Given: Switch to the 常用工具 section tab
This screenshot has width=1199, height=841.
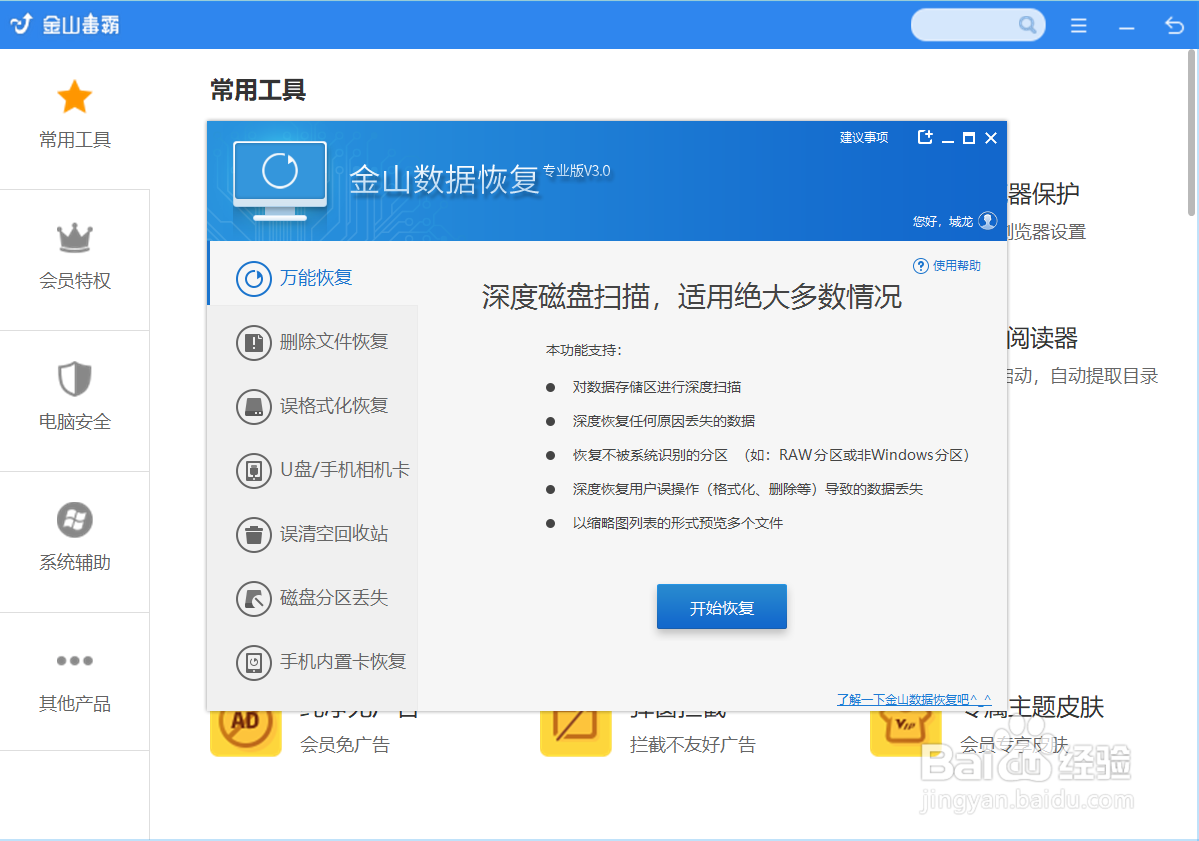Looking at the screenshot, I should click(x=74, y=110).
